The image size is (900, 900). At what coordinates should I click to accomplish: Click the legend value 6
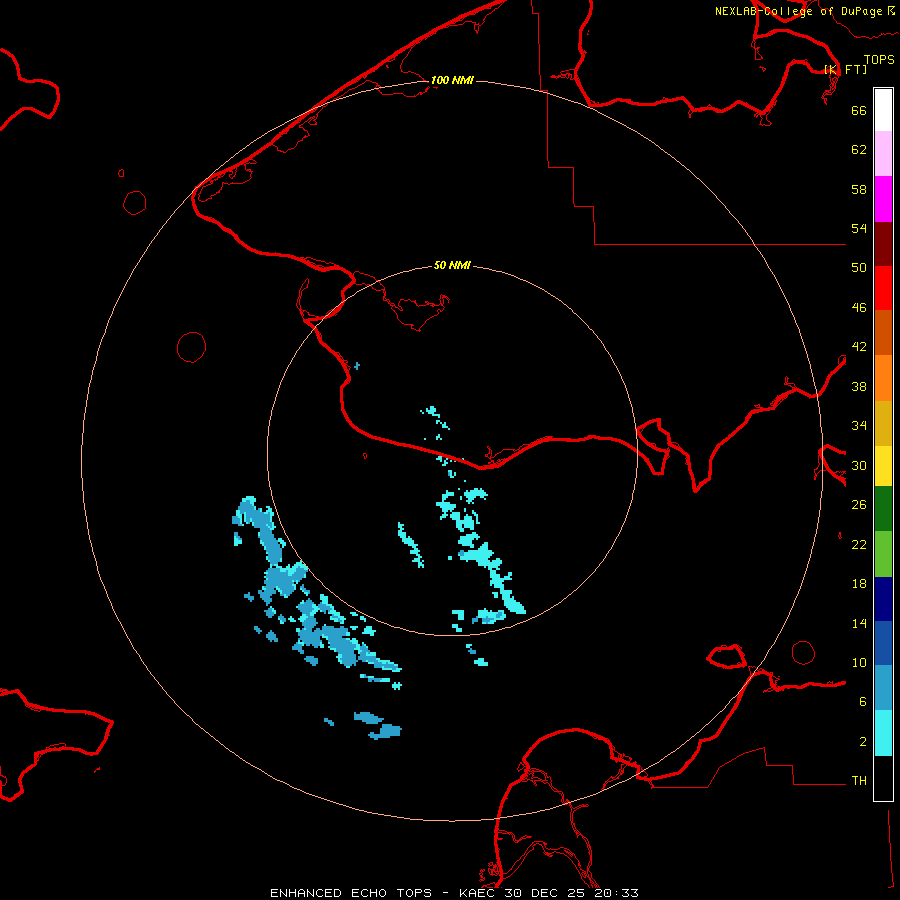coord(863,701)
